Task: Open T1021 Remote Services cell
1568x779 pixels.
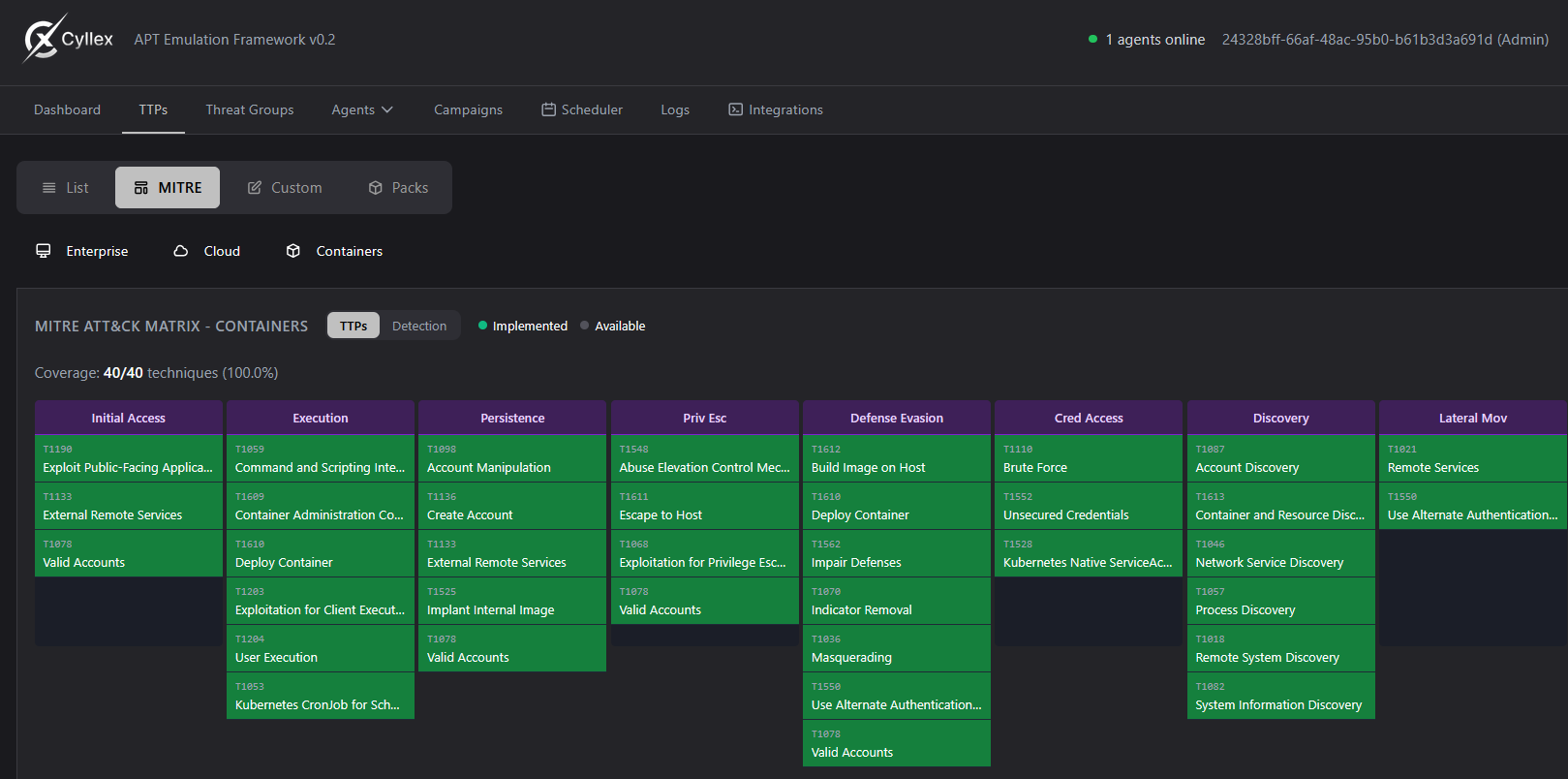Action: [x=1473, y=458]
